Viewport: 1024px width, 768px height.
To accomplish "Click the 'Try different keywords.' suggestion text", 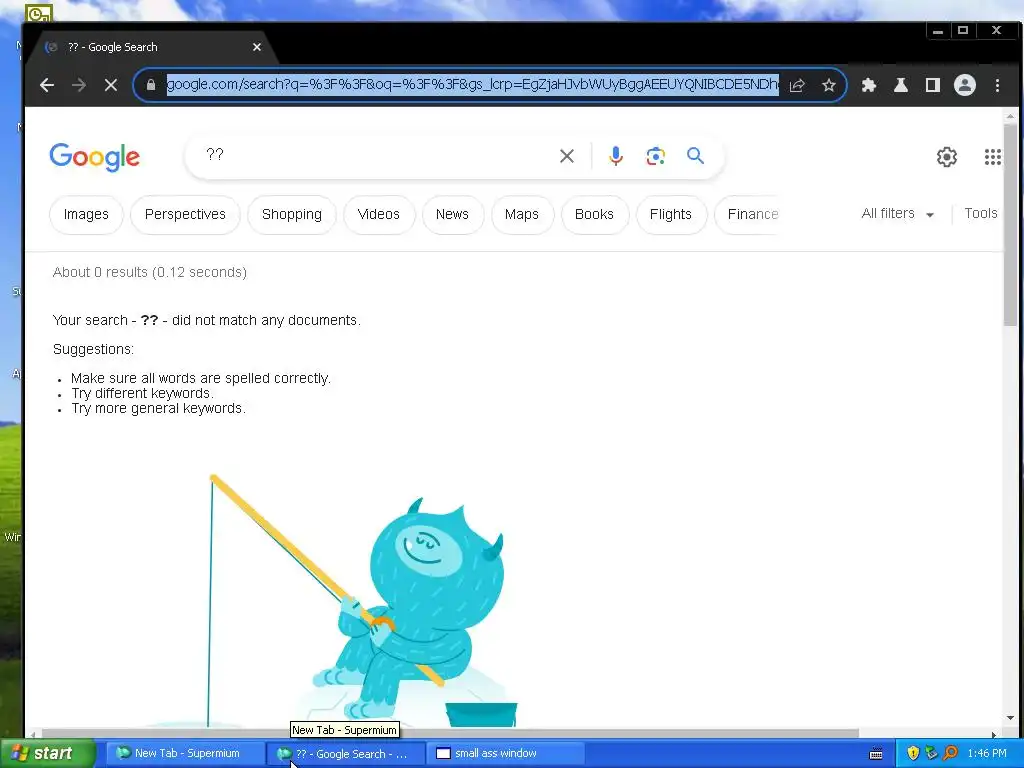I will coord(142,393).
